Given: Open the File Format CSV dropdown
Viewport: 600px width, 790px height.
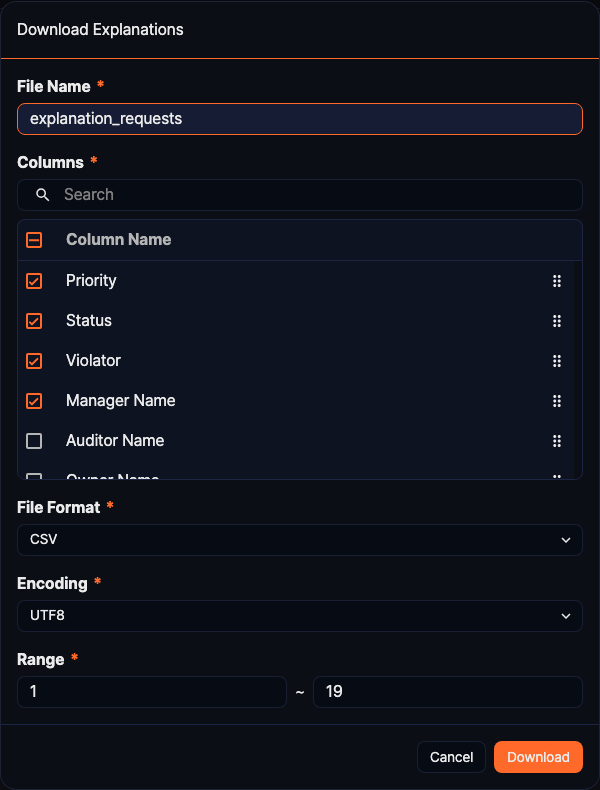Looking at the screenshot, I should [300, 540].
